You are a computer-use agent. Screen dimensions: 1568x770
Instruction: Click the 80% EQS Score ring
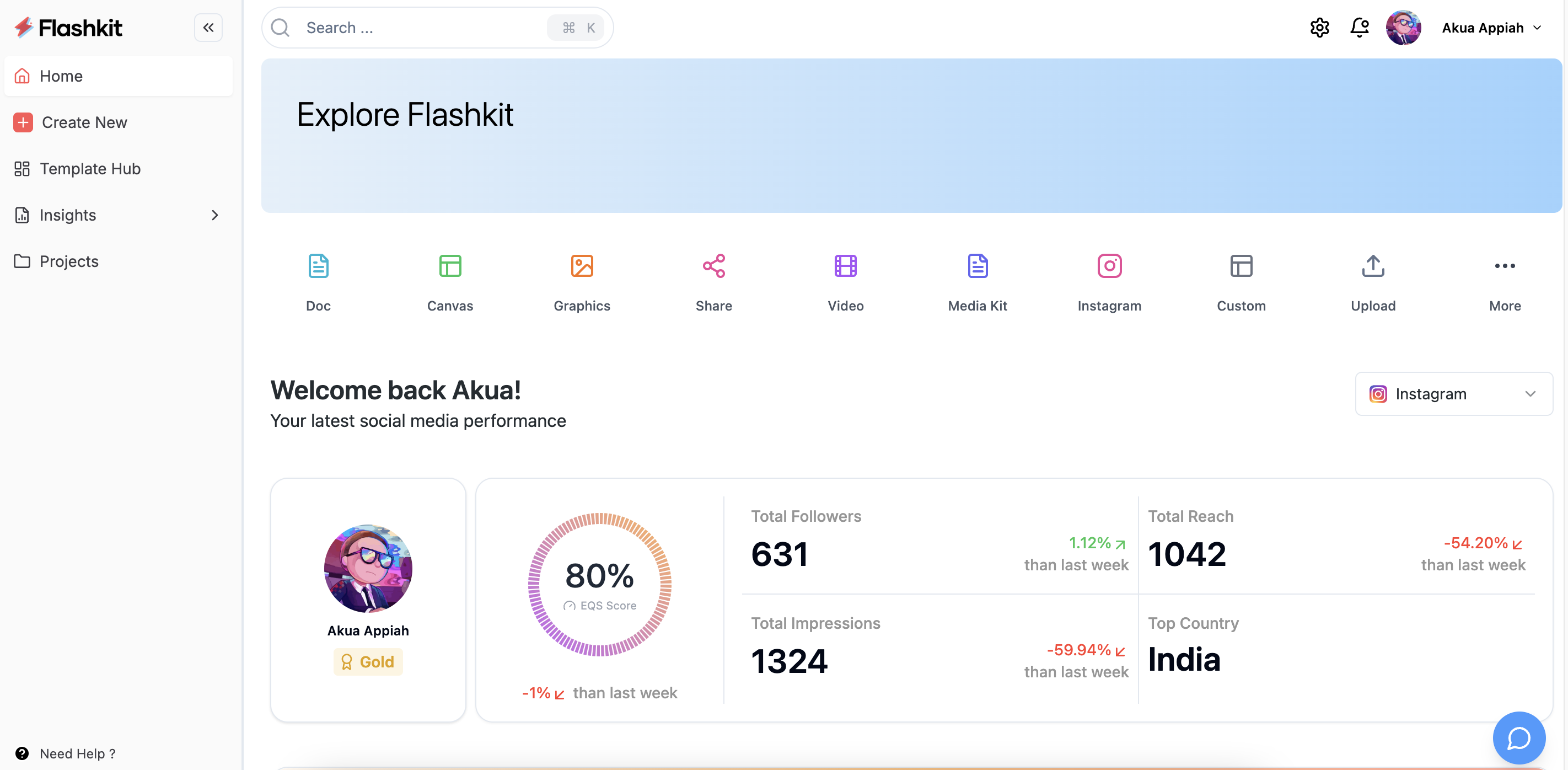[x=599, y=584]
